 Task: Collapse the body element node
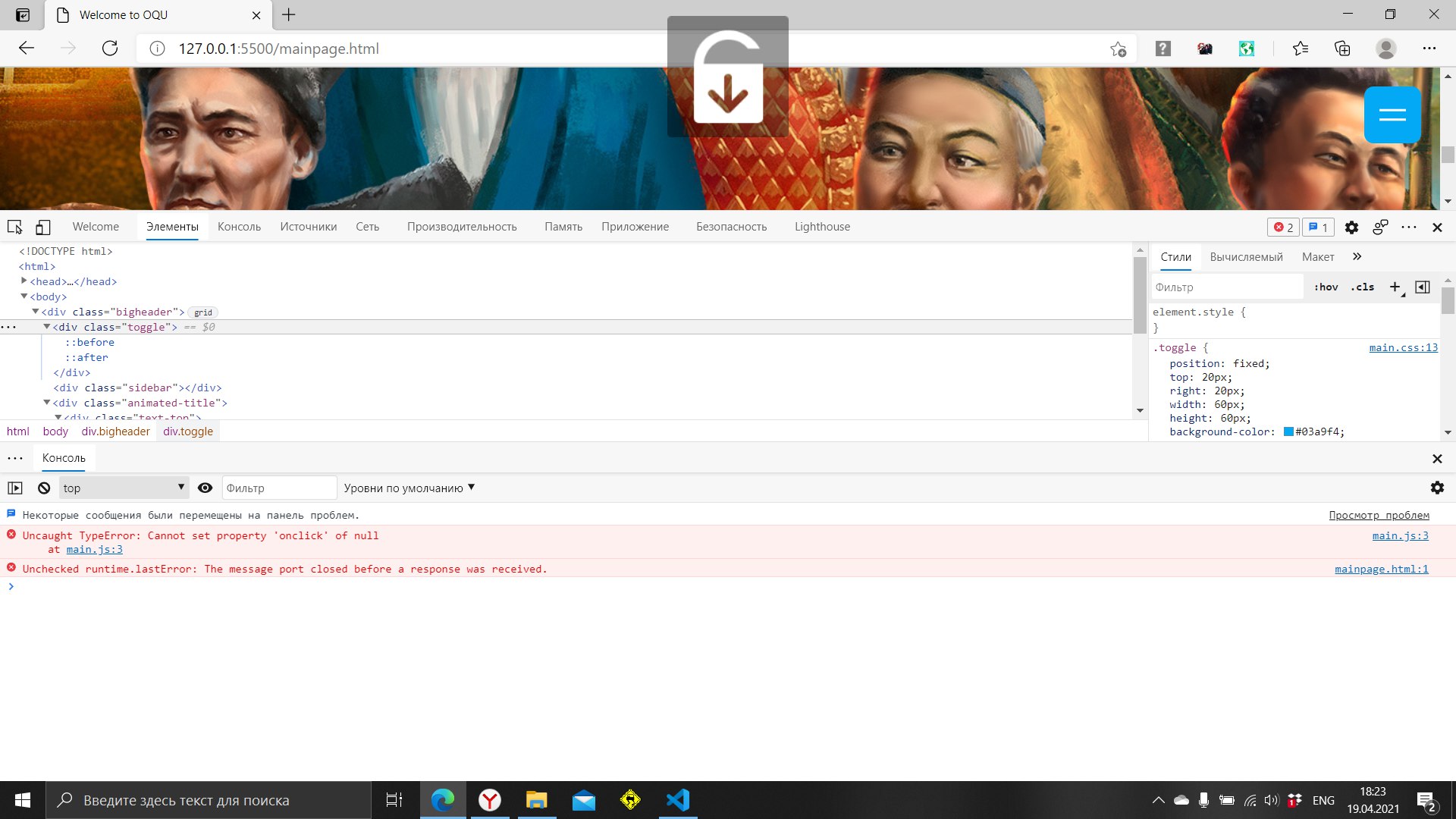(x=24, y=296)
